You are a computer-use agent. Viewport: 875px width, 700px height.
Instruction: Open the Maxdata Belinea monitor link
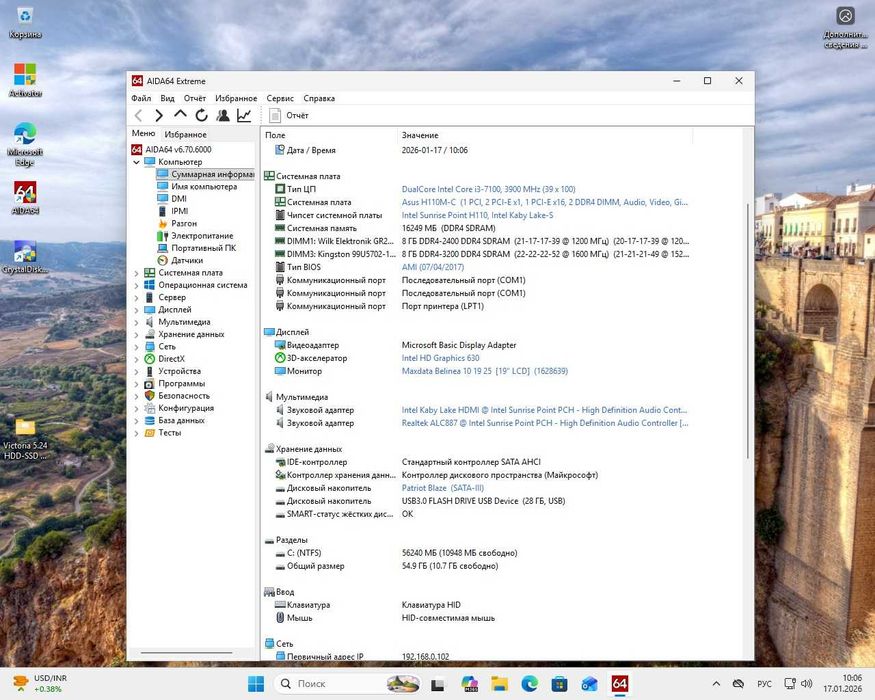coord(484,371)
